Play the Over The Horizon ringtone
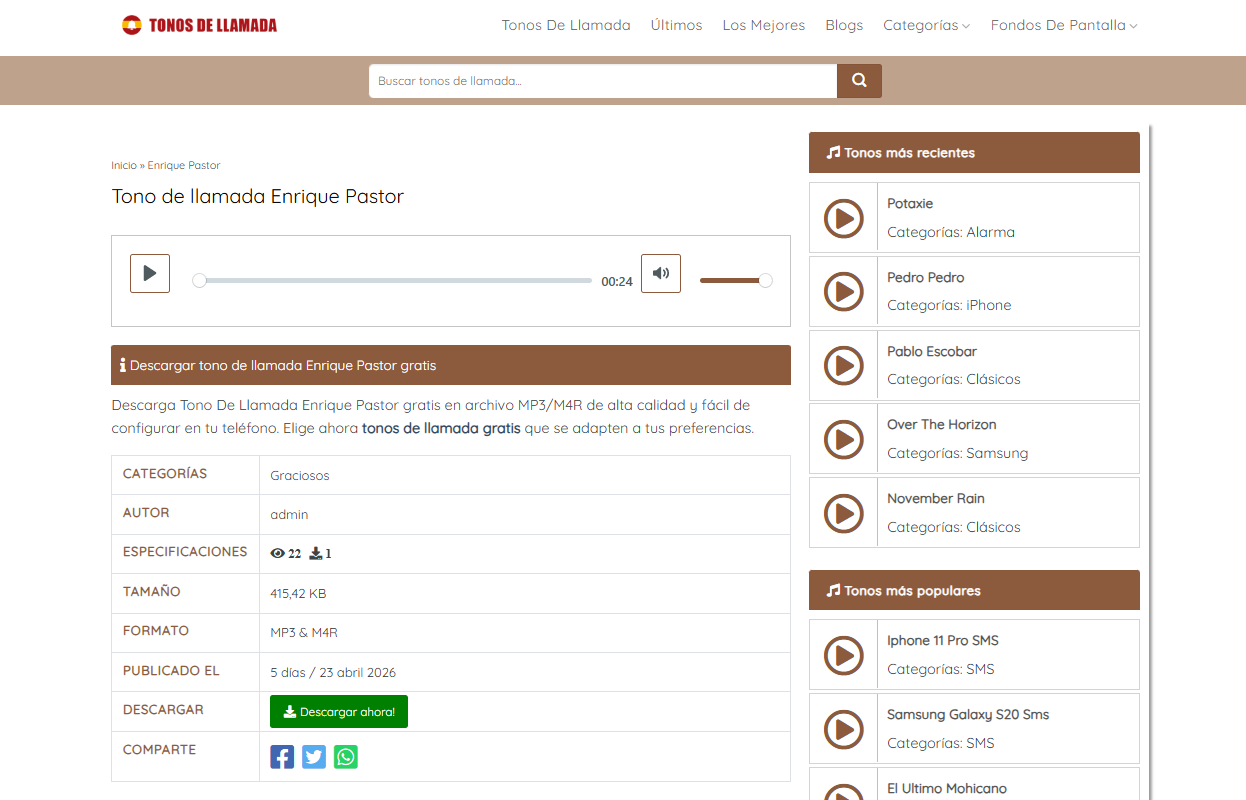The width and height of the screenshot is (1246, 800). click(843, 439)
